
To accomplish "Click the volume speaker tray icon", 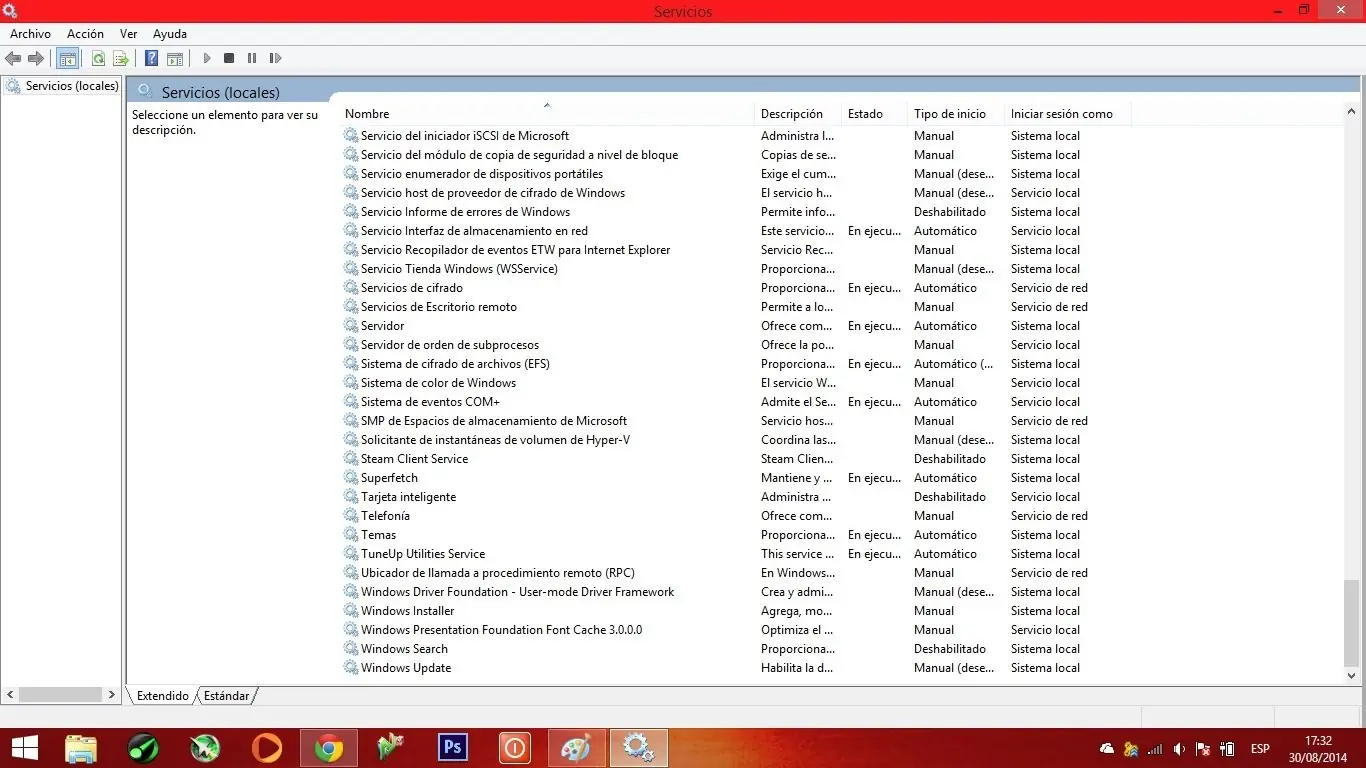I will click(1179, 749).
